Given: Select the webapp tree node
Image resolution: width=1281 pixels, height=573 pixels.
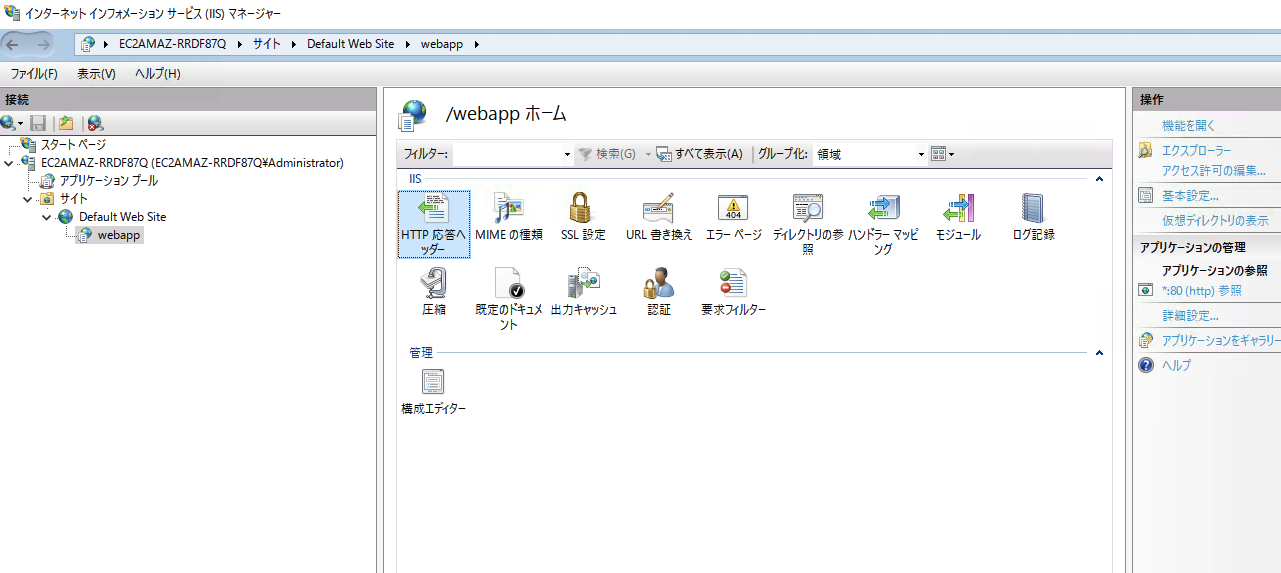Looking at the screenshot, I should click(x=118, y=235).
